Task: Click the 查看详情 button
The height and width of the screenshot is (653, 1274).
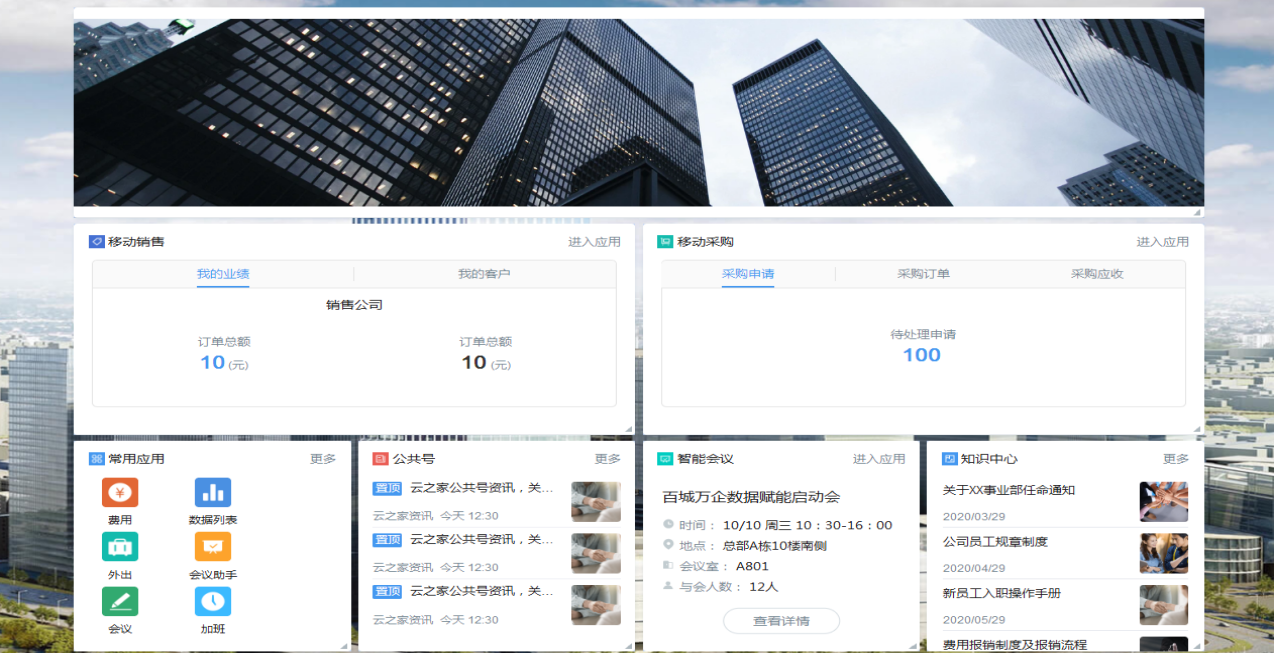Action: [x=781, y=621]
